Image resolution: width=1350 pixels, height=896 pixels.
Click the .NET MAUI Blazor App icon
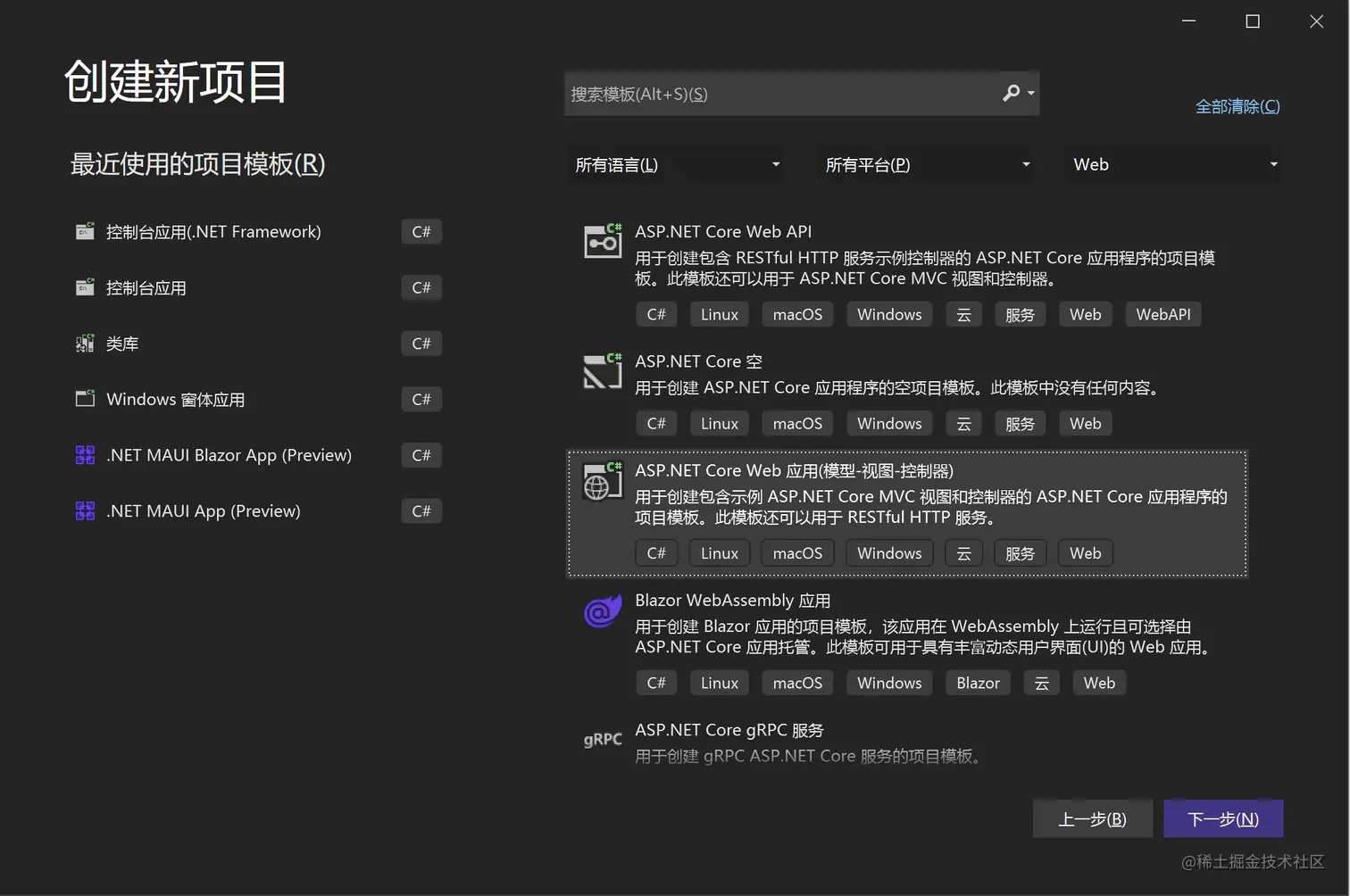click(85, 455)
